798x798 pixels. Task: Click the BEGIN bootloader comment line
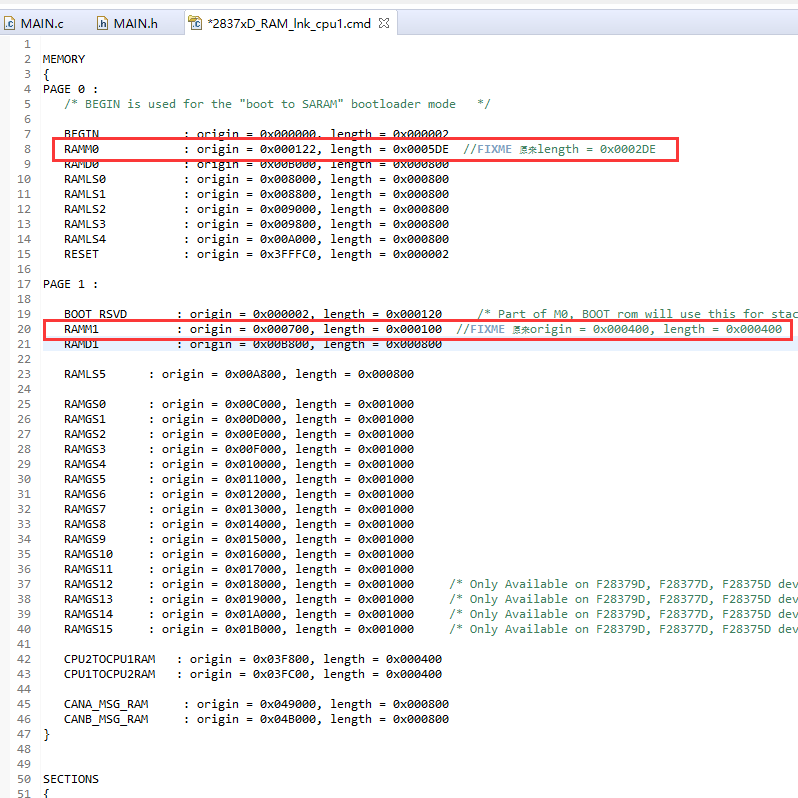click(277, 104)
